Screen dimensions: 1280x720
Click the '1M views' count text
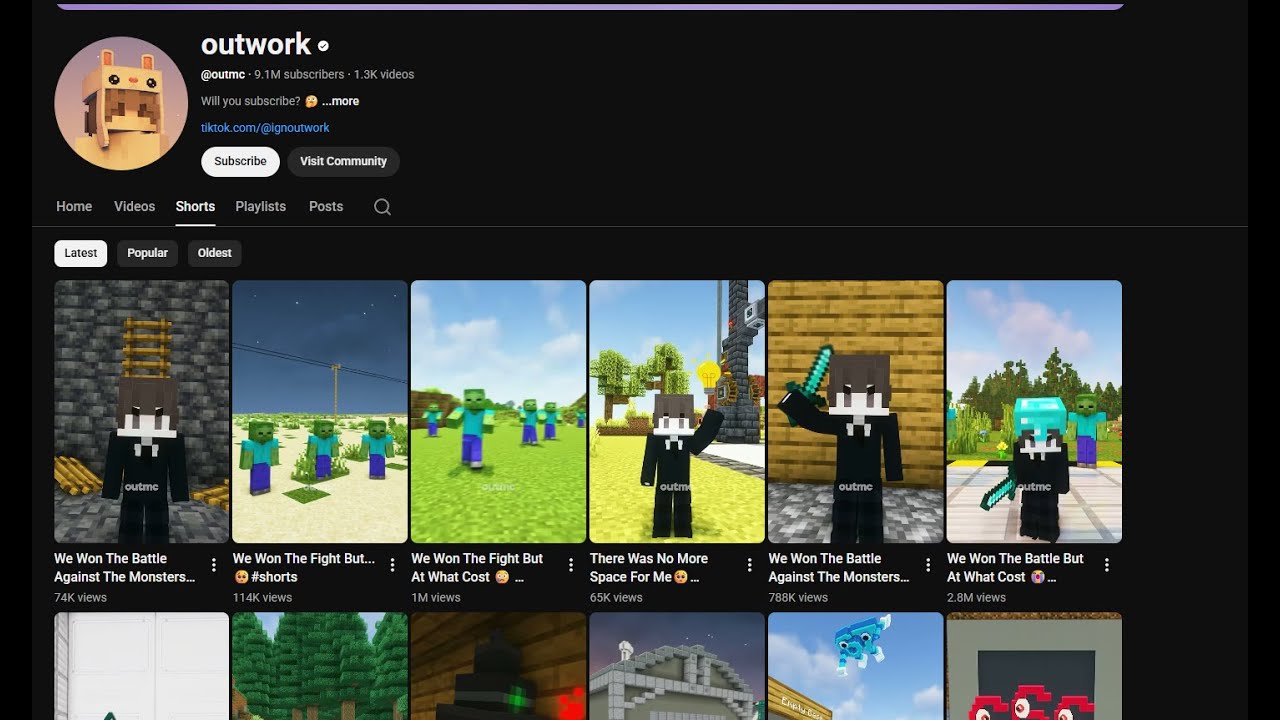[436, 597]
